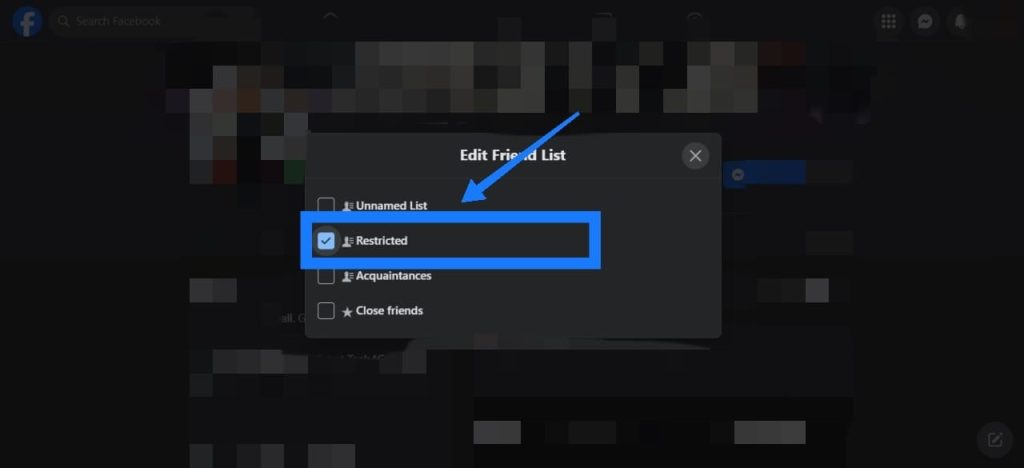The image size is (1024, 468).
Task: Click the list icon beside Restricted
Action: tap(347, 242)
